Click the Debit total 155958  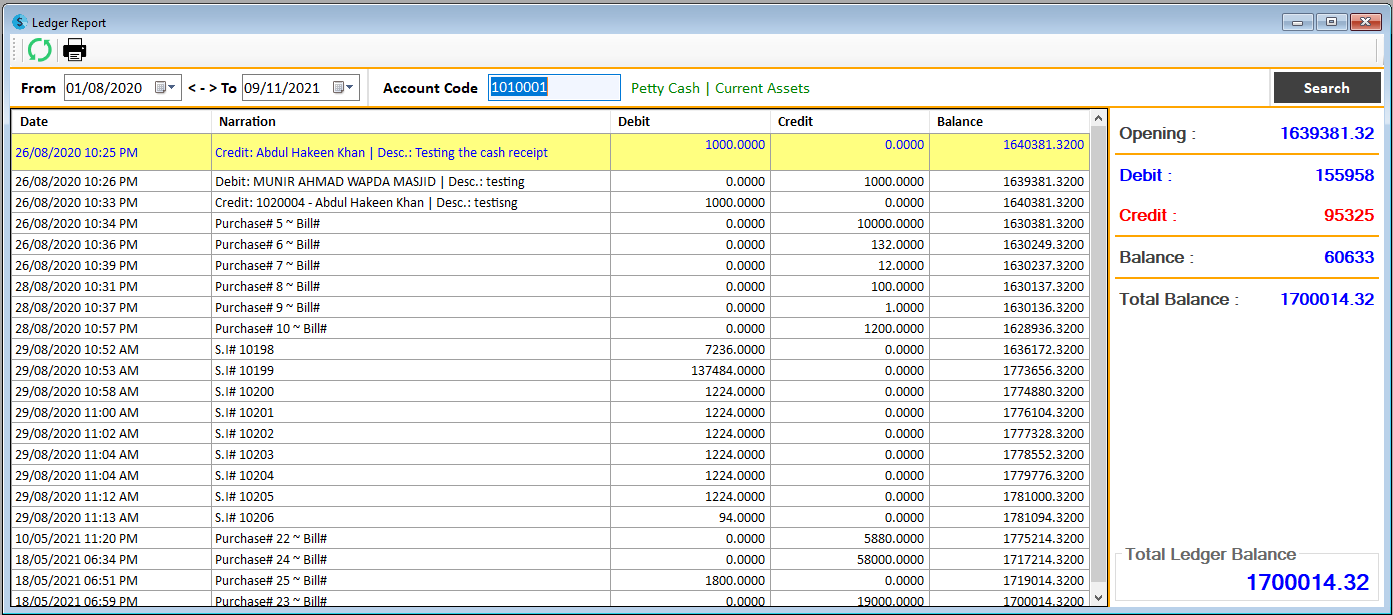(1344, 175)
